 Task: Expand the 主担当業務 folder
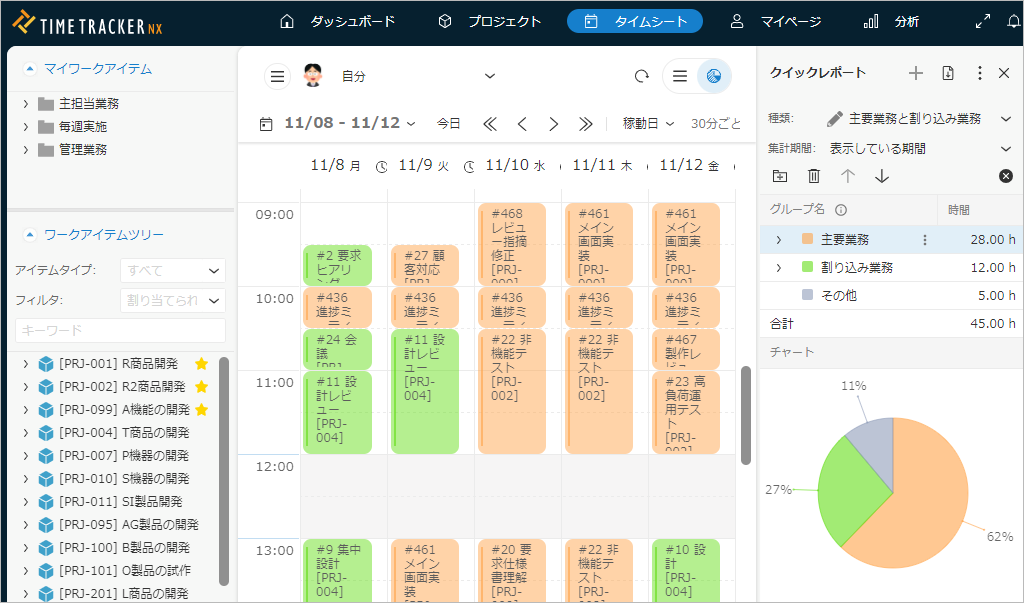26,103
